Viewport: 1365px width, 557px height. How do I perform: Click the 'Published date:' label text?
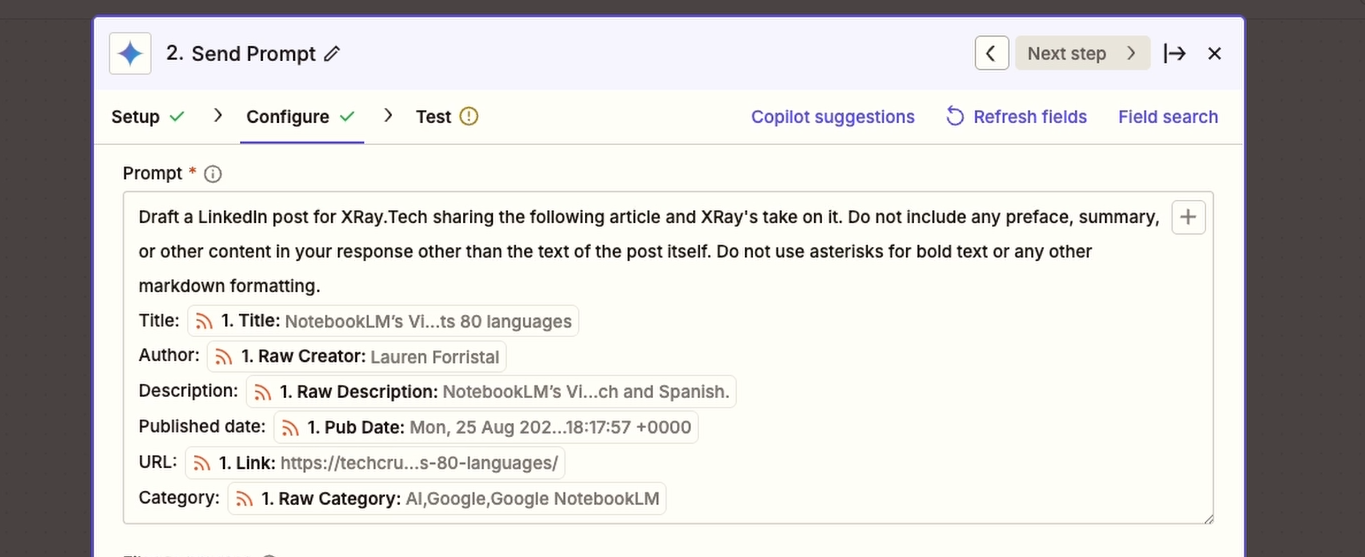pos(202,426)
